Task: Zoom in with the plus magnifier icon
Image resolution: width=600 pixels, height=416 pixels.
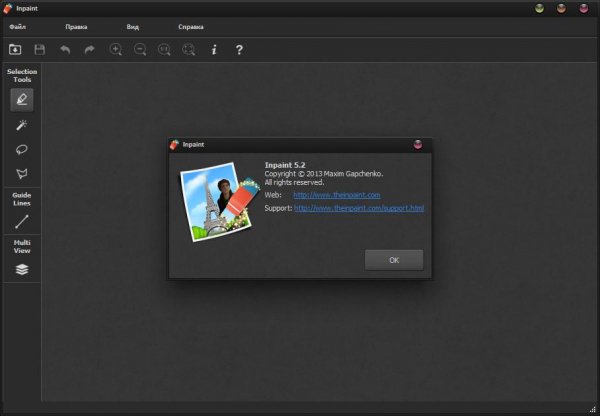Action: click(116, 49)
